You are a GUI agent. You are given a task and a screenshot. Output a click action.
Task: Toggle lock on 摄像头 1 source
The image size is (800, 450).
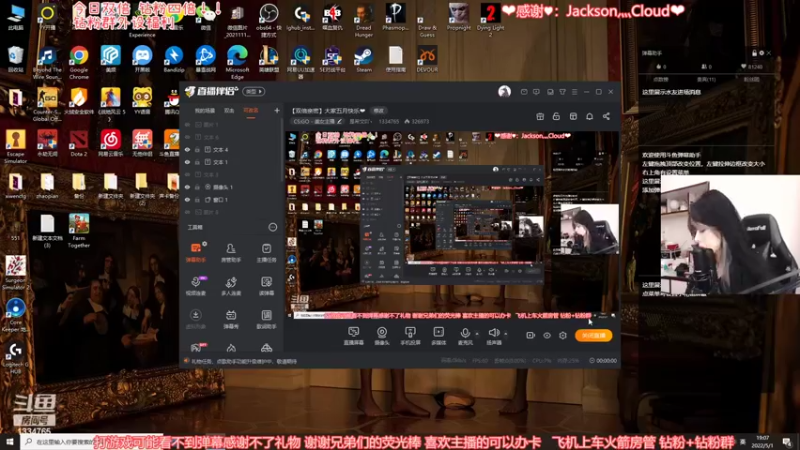(x=197, y=187)
